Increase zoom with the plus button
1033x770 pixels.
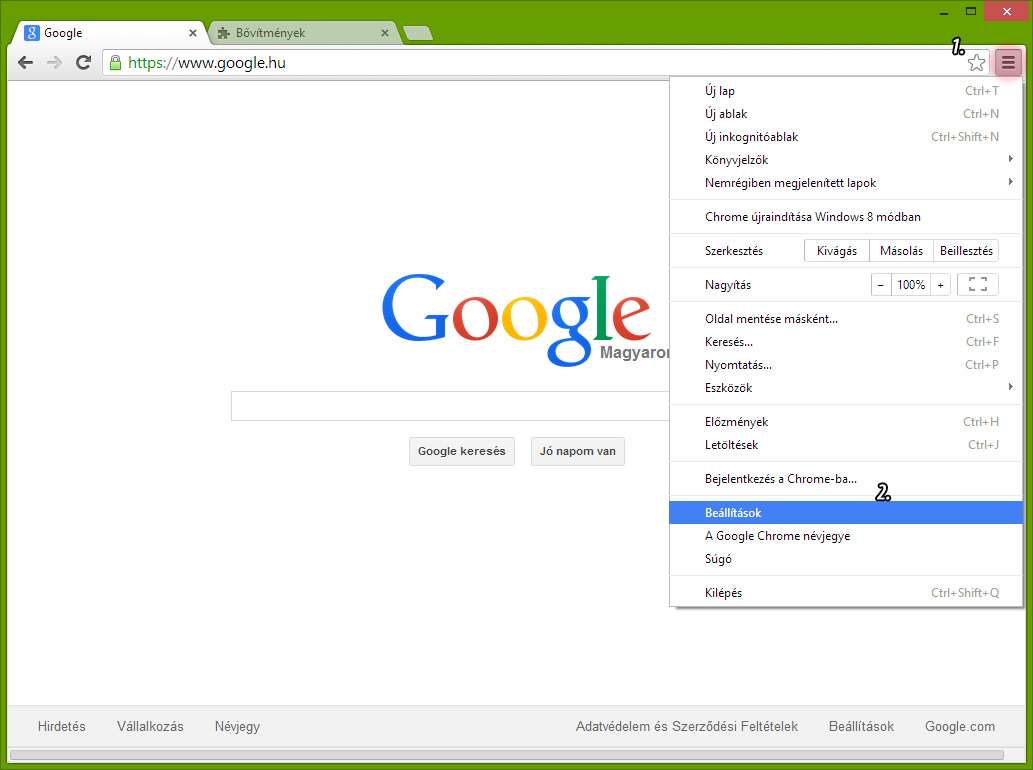[940, 285]
